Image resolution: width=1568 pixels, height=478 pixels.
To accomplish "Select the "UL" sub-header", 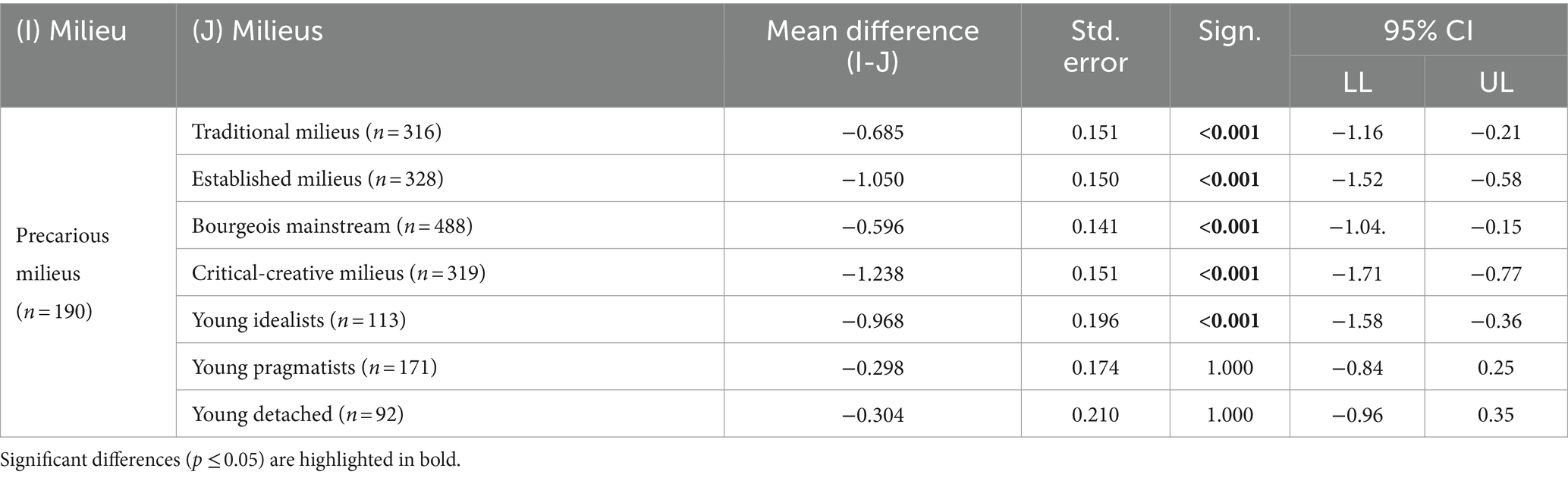I will [x=1496, y=82].
